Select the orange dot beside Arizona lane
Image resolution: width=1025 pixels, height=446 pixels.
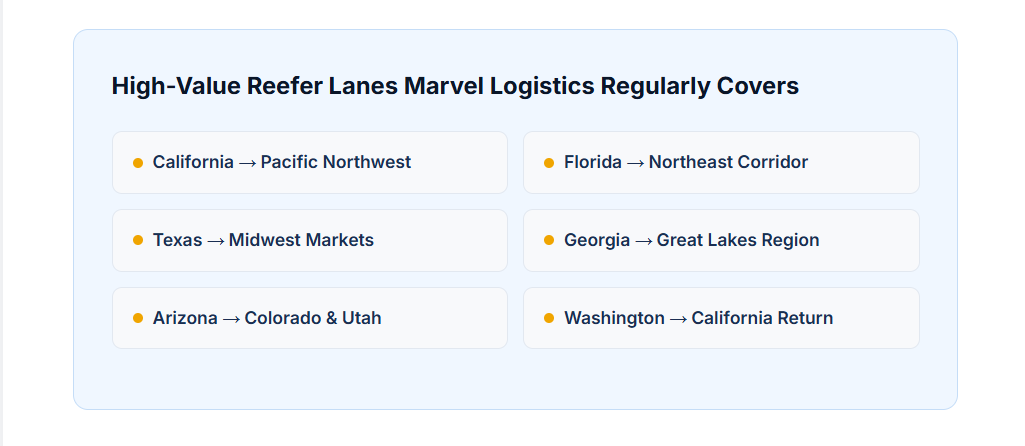coord(138,318)
